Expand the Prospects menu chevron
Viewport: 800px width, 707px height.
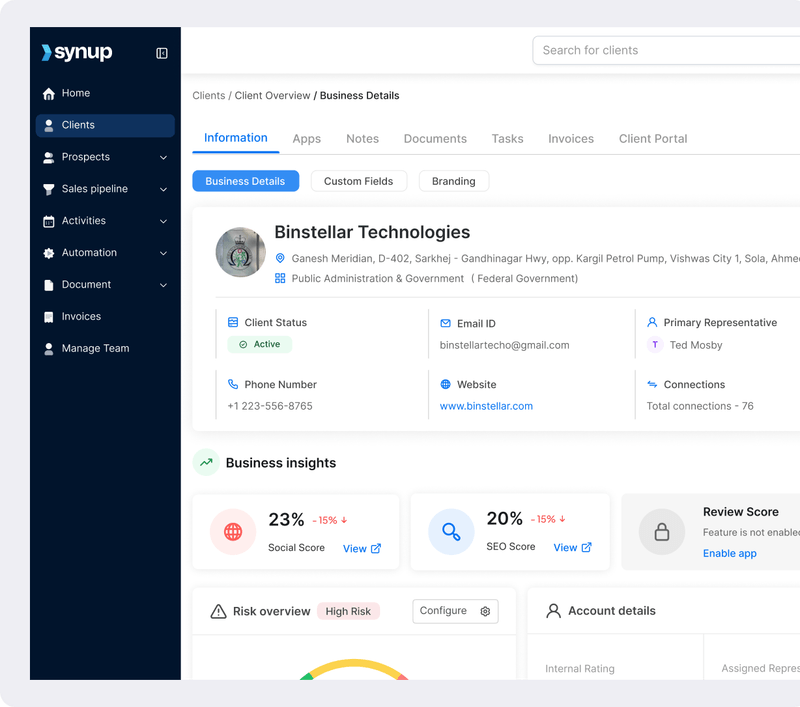click(x=163, y=158)
